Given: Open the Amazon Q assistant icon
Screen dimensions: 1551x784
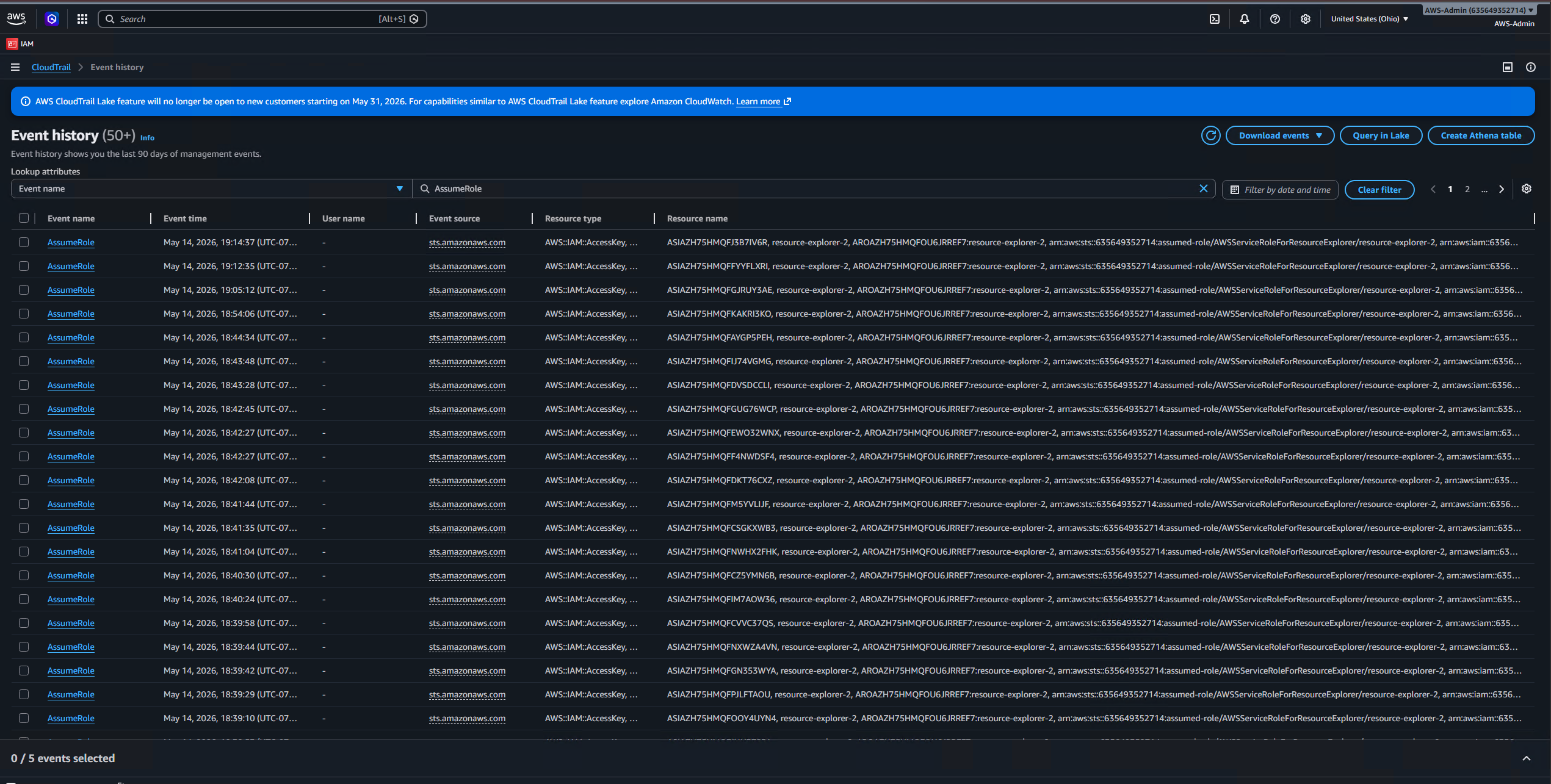Looking at the screenshot, I should coord(52,19).
